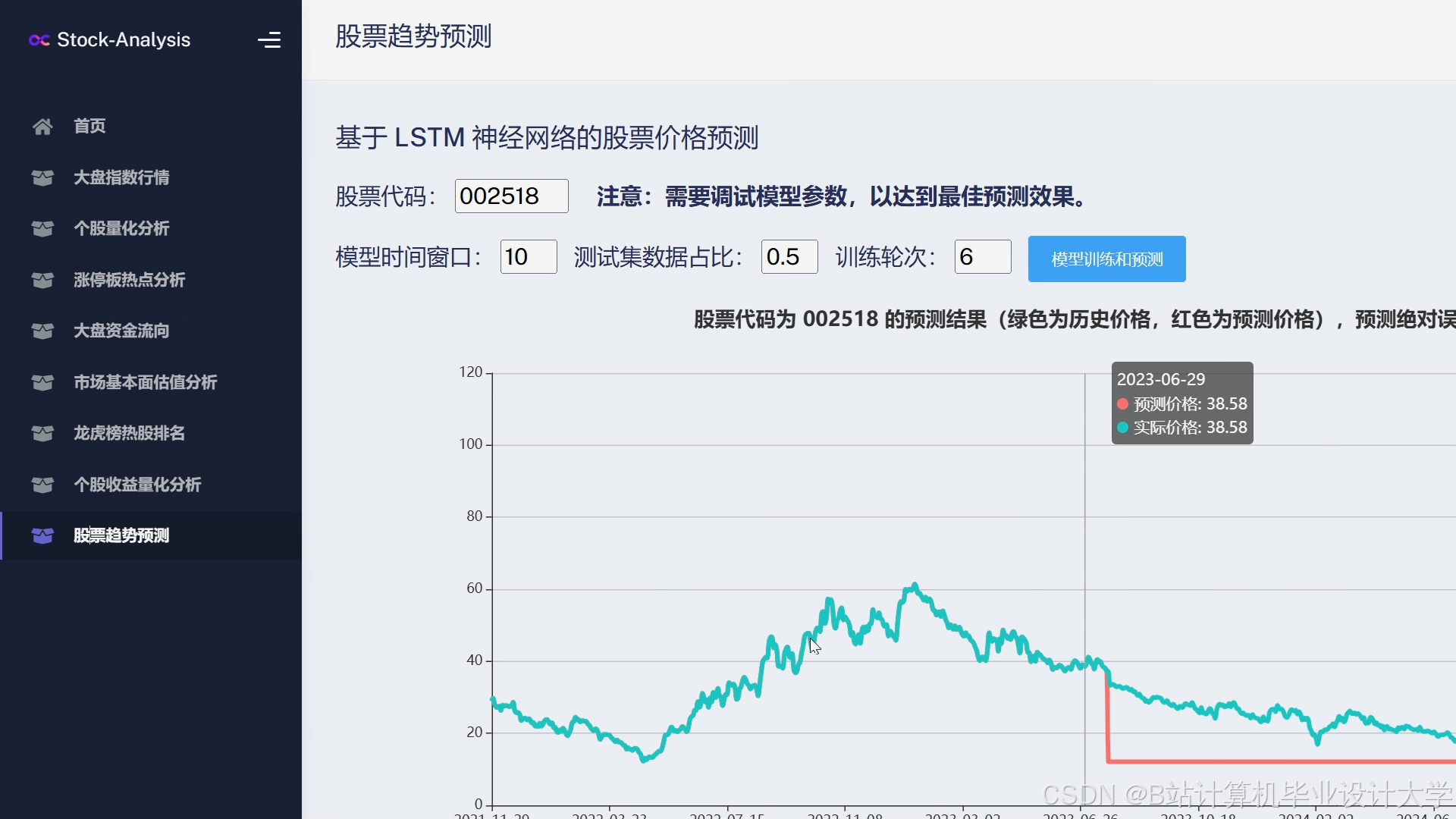
Task: Click the home icon beside 首页
Action: coord(42,126)
